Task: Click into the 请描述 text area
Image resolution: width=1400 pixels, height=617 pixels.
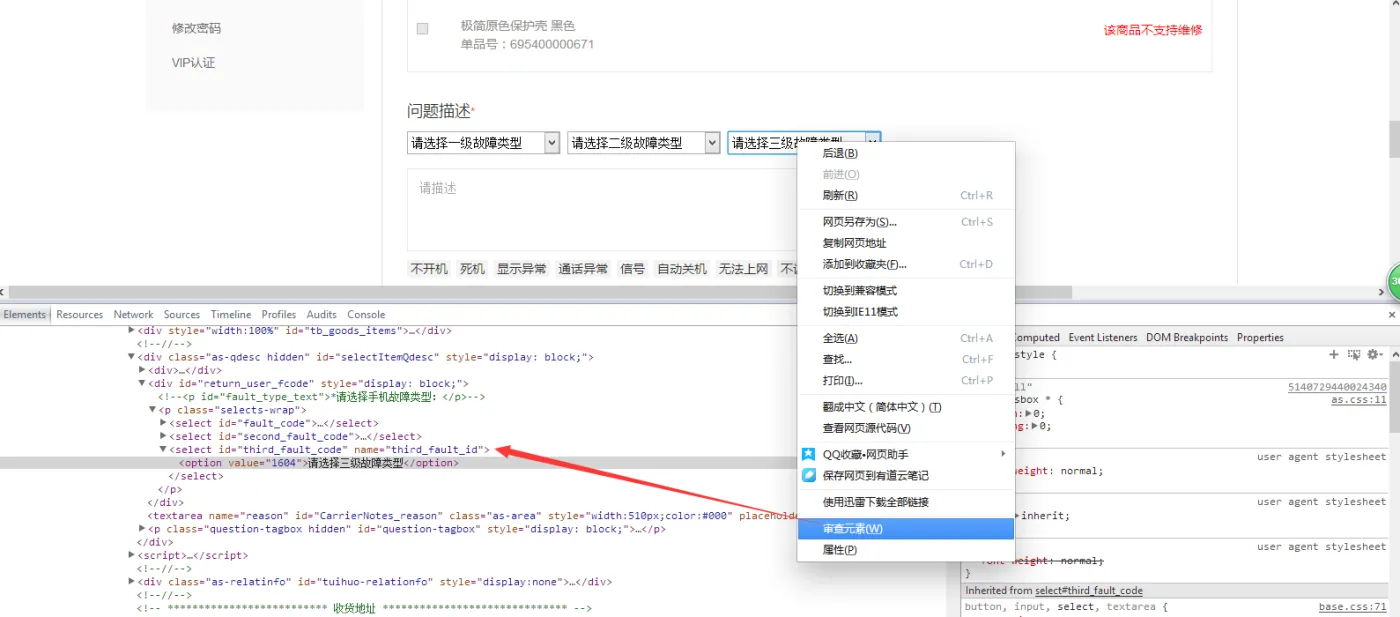Action: point(603,210)
